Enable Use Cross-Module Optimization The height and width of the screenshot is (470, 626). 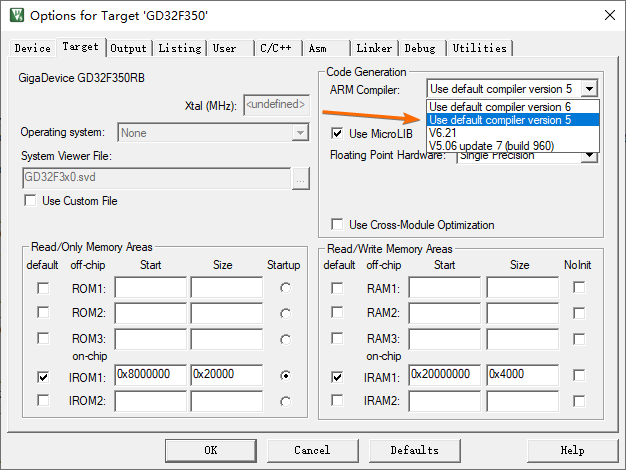(337, 224)
